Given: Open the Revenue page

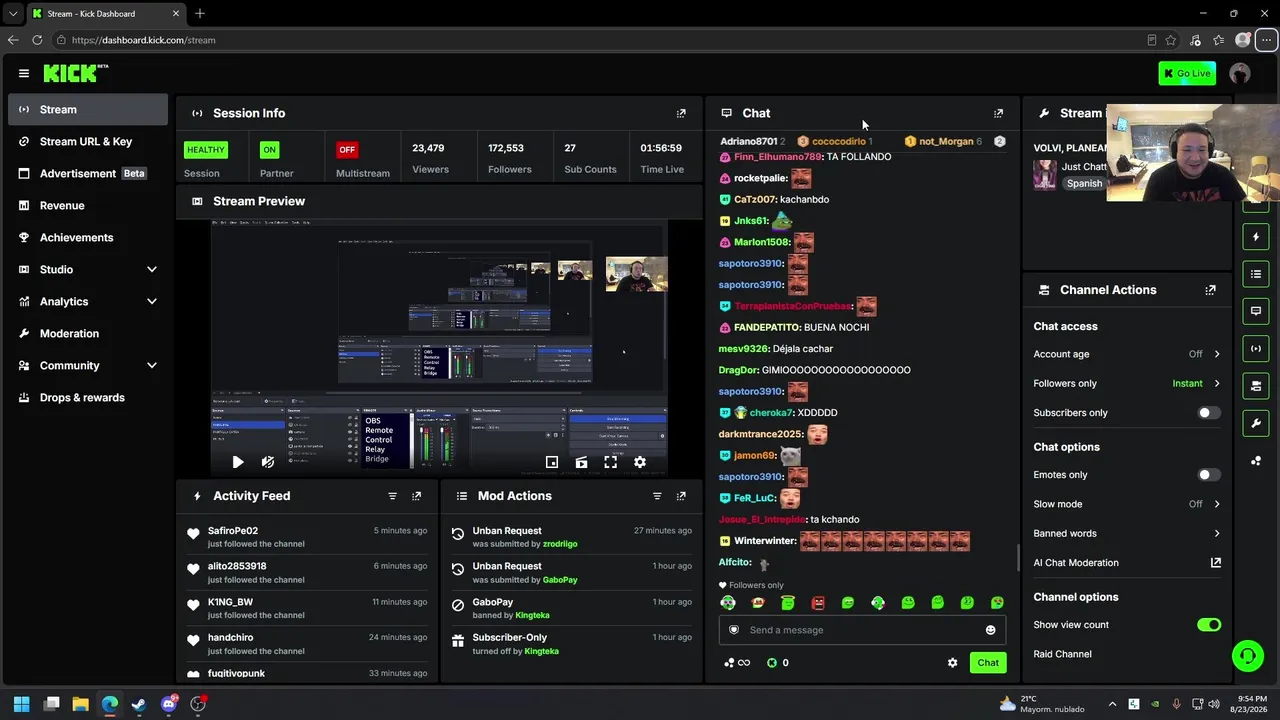Looking at the screenshot, I should click(x=88, y=206).
